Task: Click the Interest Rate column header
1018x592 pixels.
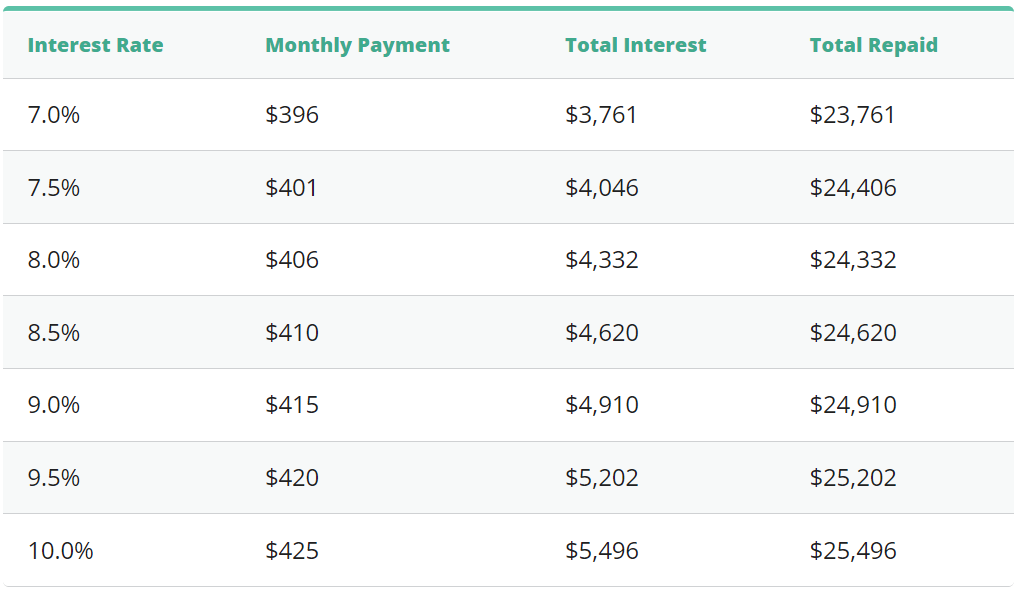Action: pos(95,45)
